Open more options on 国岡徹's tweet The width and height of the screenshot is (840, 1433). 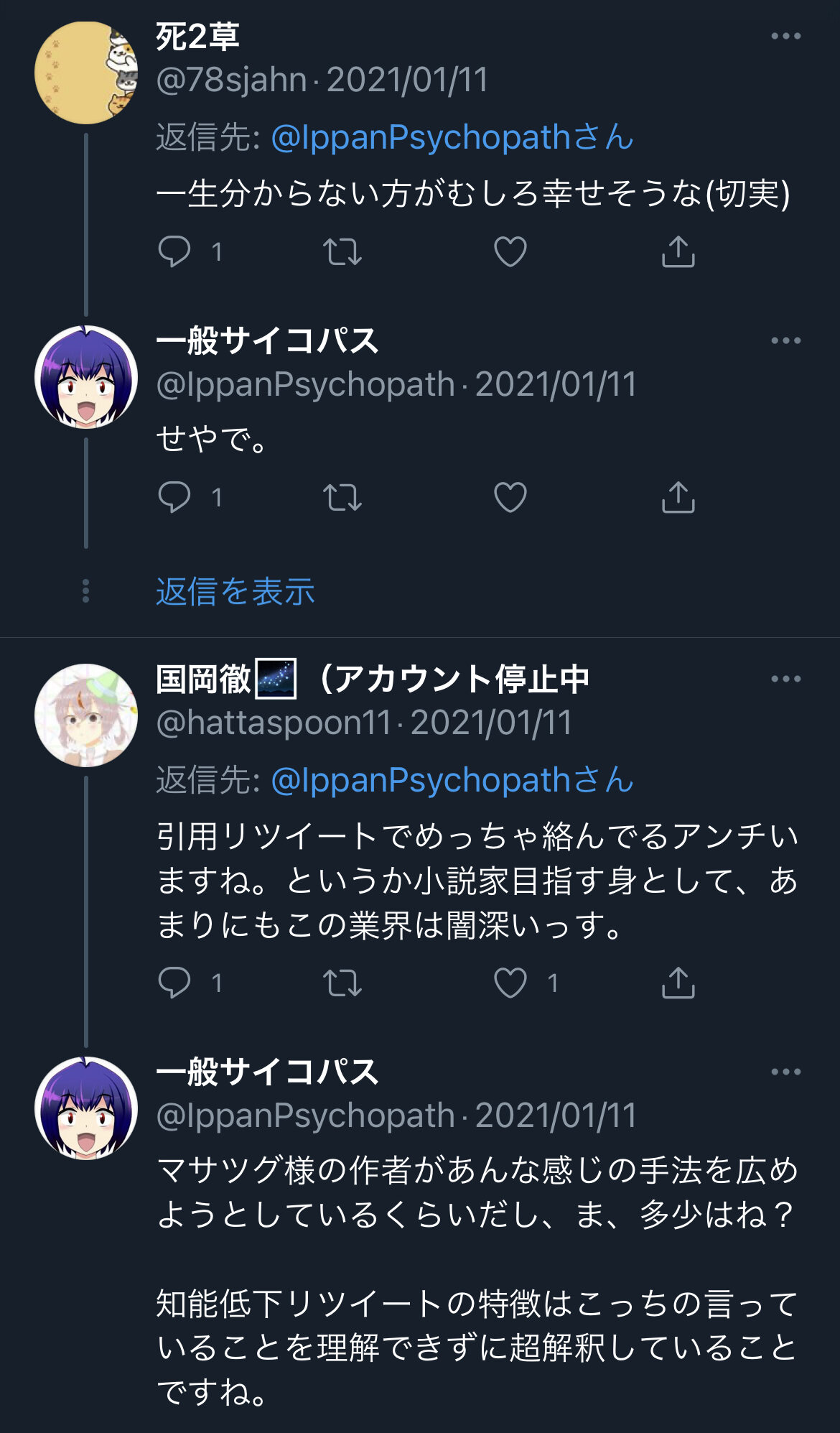785,679
